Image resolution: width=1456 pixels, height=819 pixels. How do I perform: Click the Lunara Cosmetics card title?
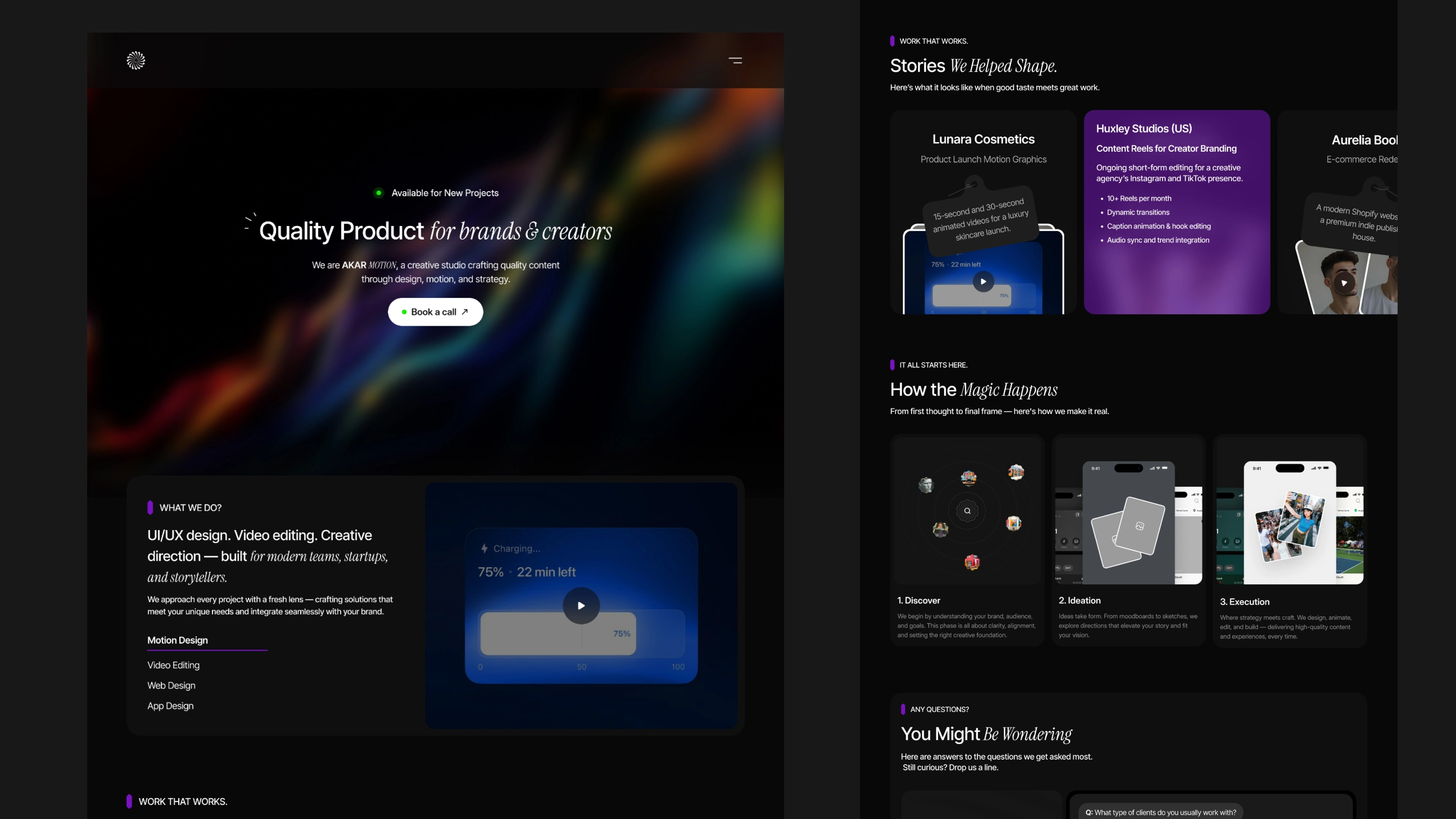983,139
